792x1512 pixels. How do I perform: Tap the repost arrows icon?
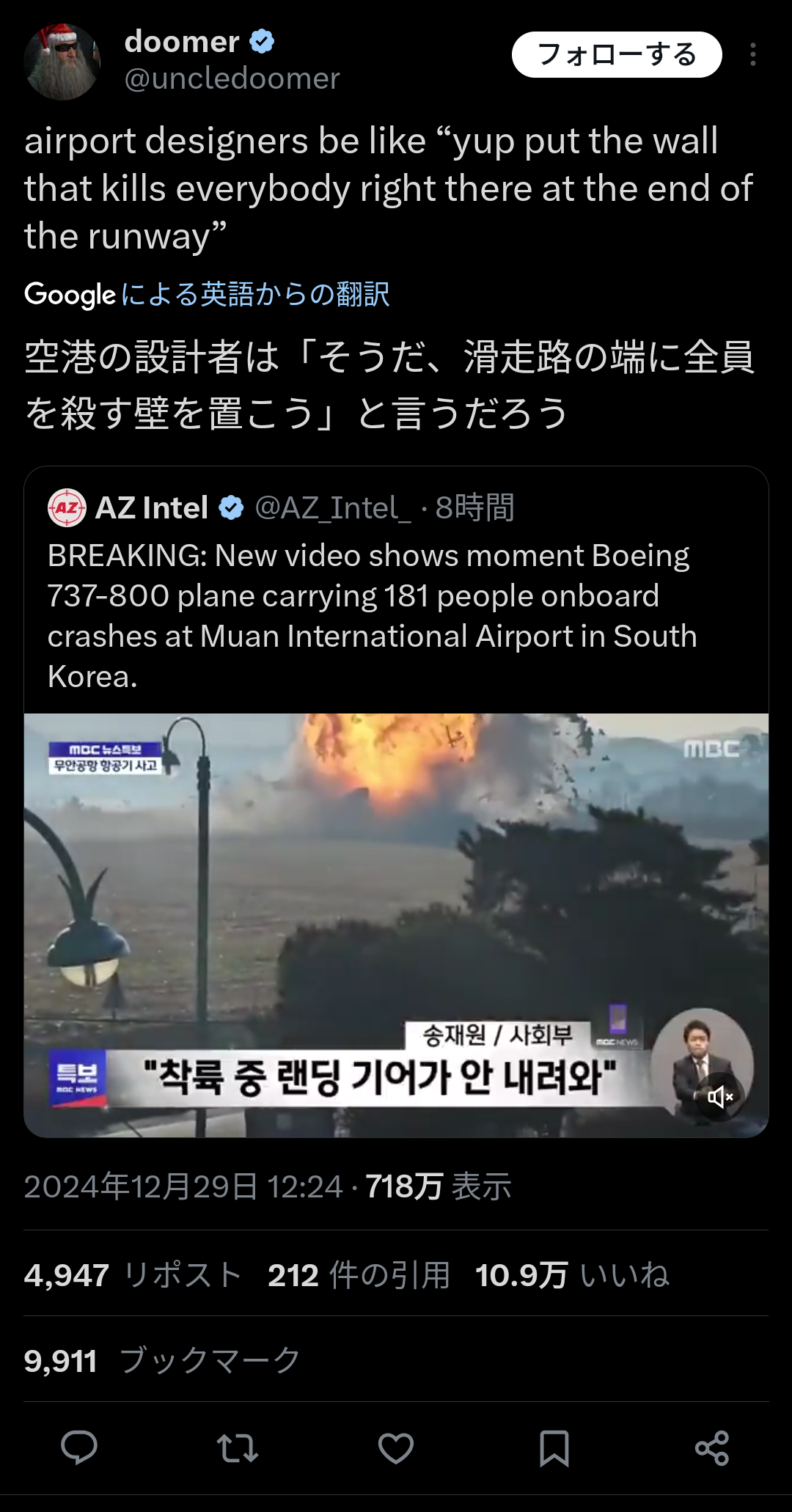(x=238, y=1448)
